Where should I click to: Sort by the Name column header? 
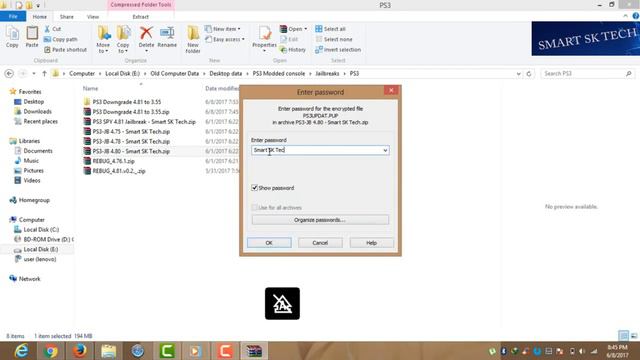pos(90,88)
